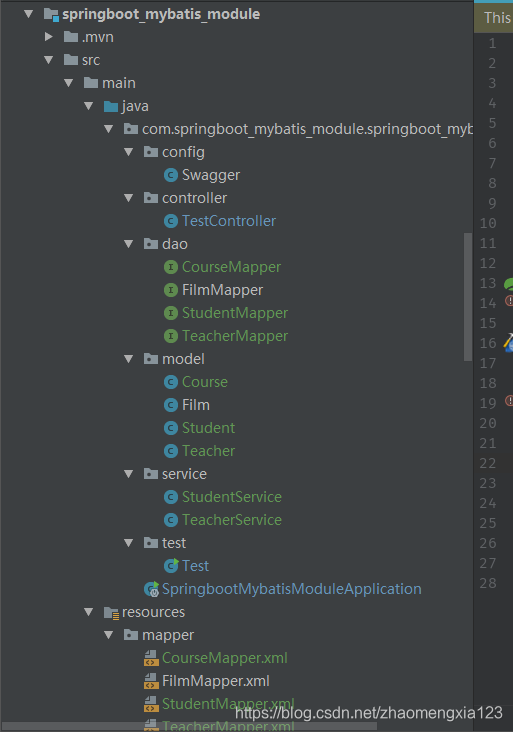513x732 pixels.
Task: Click the blue java source folder icon
Action: 111,106
